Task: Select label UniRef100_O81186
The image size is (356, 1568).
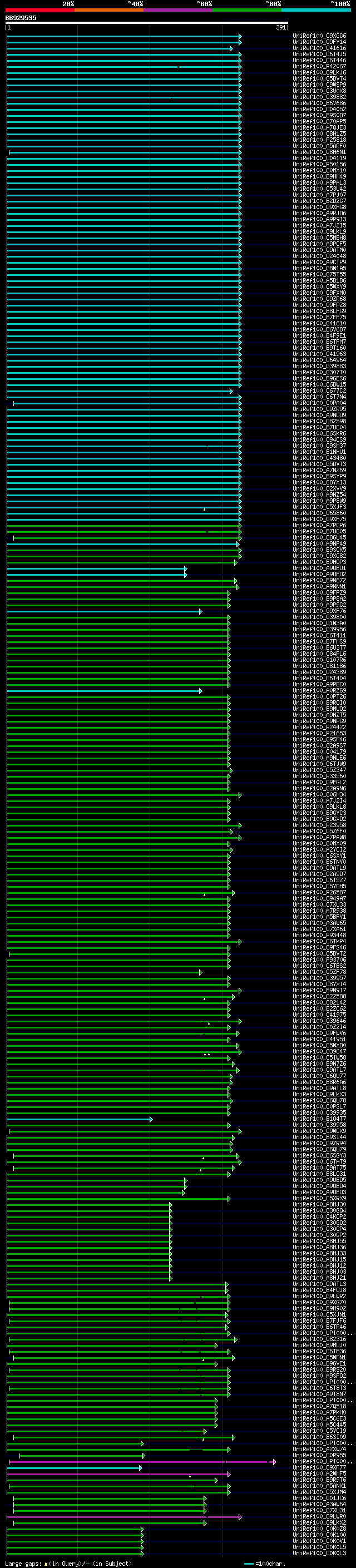Action: pos(319,666)
